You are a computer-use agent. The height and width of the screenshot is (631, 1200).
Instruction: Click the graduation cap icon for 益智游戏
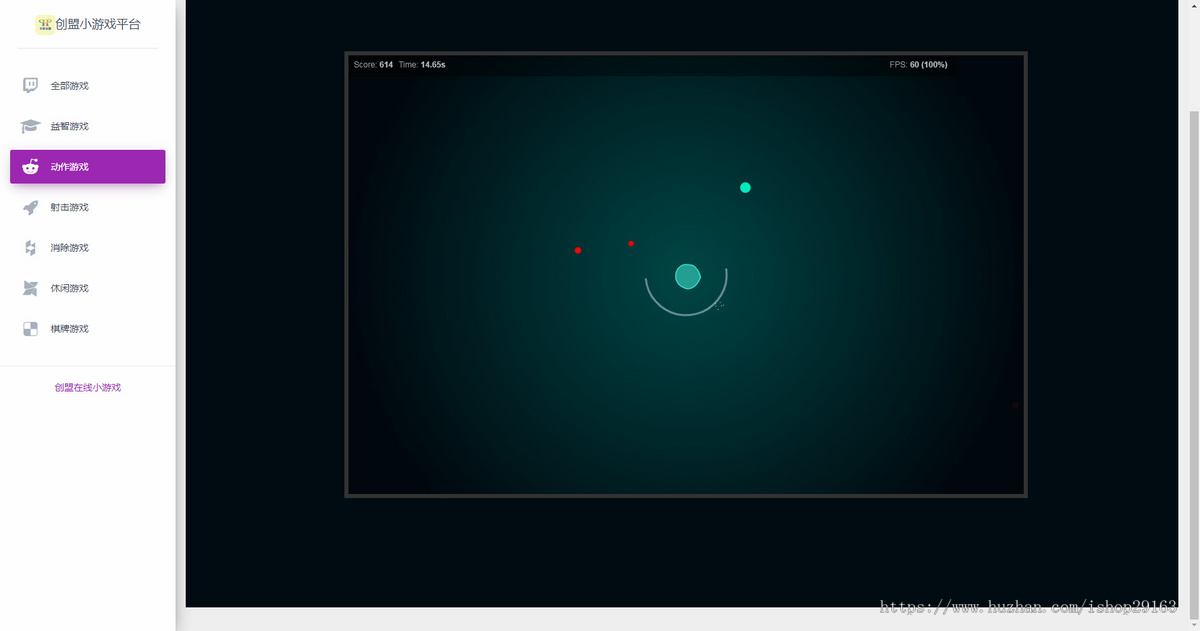tap(31, 126)
